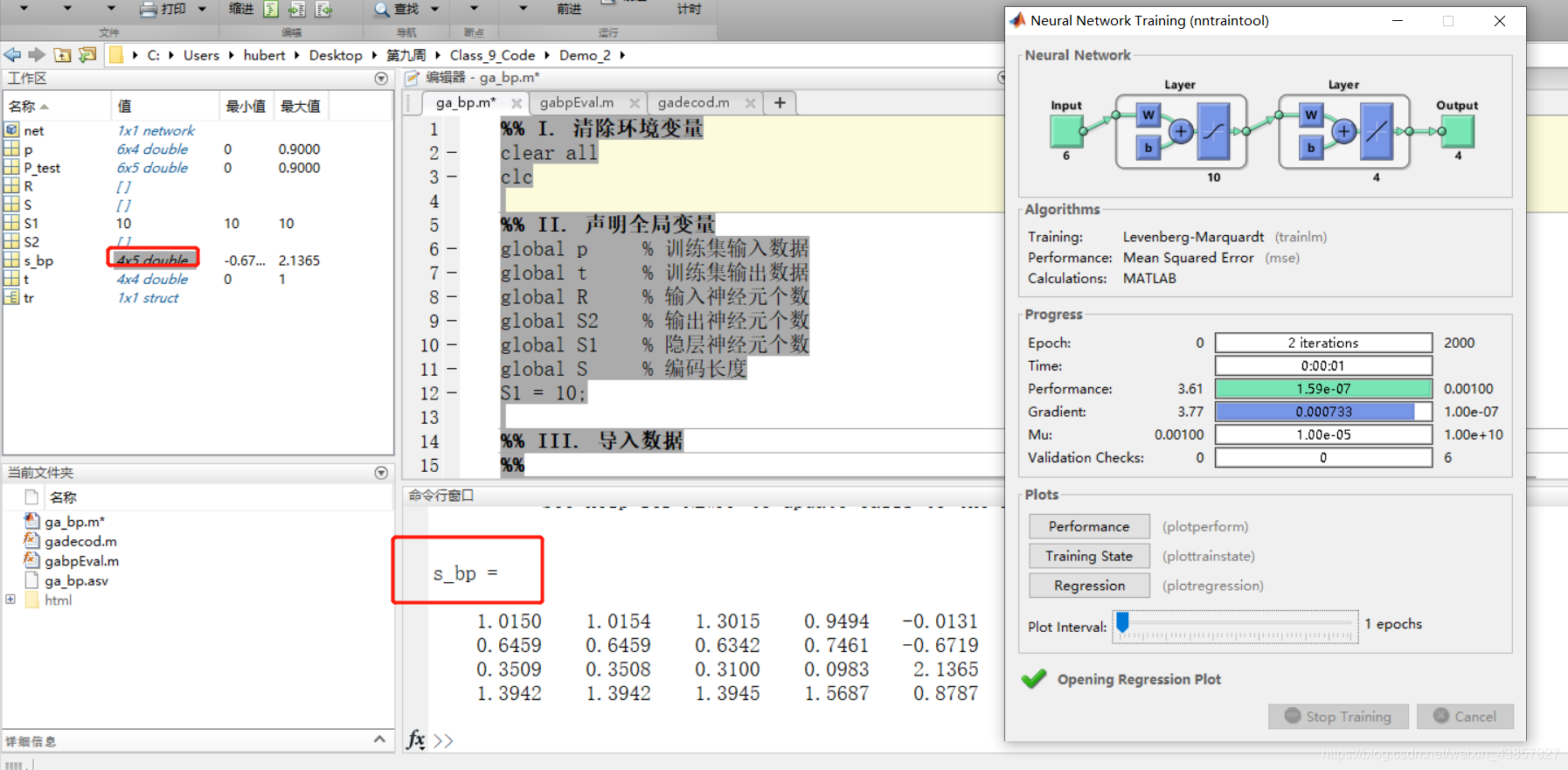Viewport: 1568px width, 770px height.
Task: Expand the details panel with the chevron
Action: pos(379,739)
